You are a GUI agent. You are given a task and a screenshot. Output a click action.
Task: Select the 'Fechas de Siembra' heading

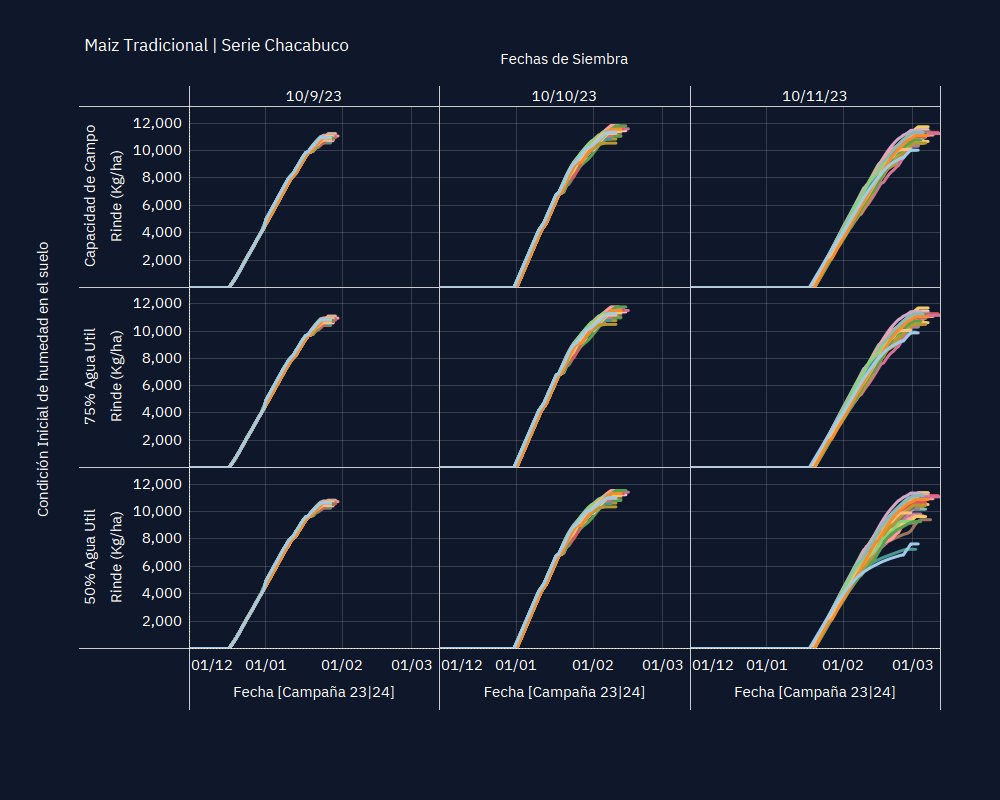coord(564,59)
